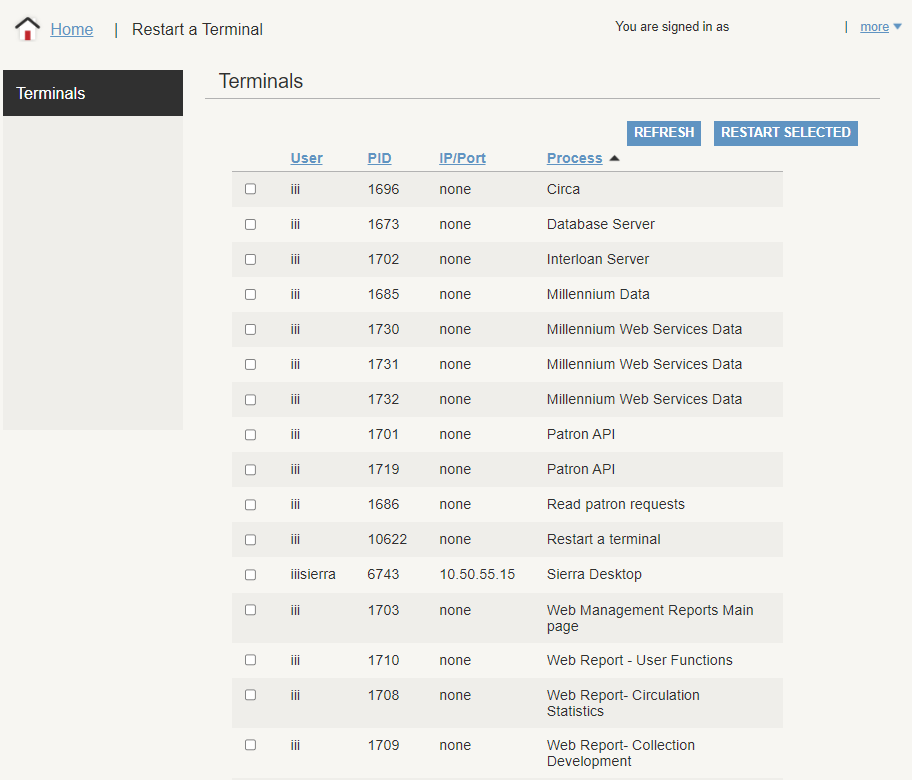This screenshot has height=780, width=912.
Task: Open the Home link
Action: tap(72, 29)
